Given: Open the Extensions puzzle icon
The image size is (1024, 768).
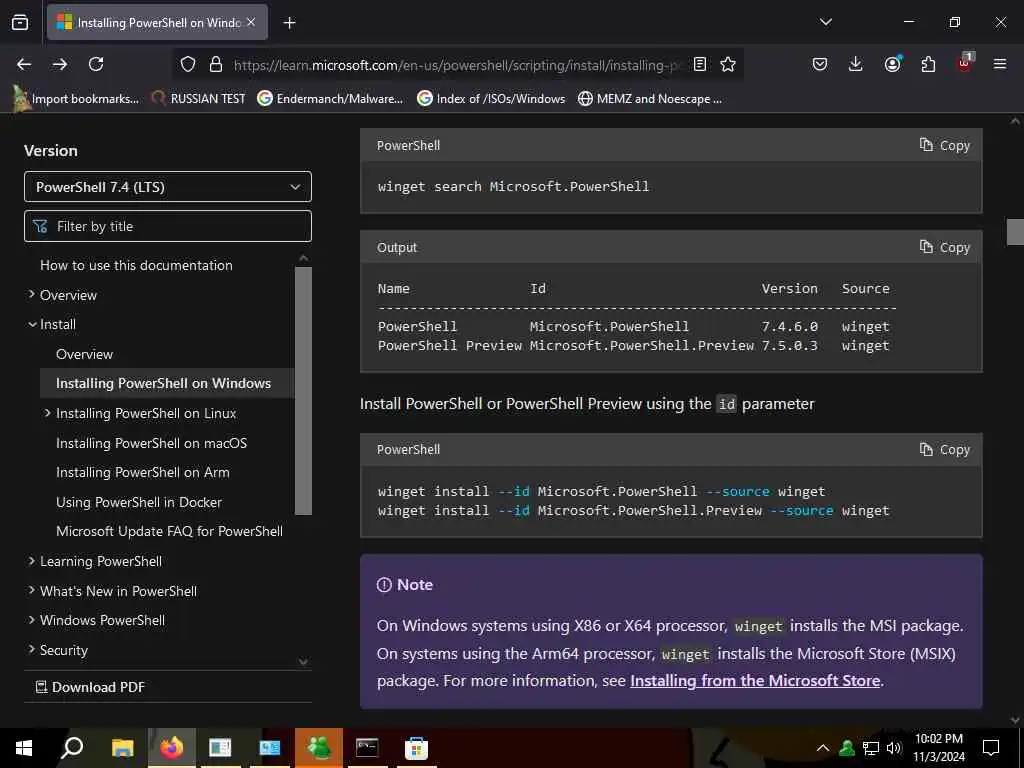Looking at the screenshot, I should (928, 64).
